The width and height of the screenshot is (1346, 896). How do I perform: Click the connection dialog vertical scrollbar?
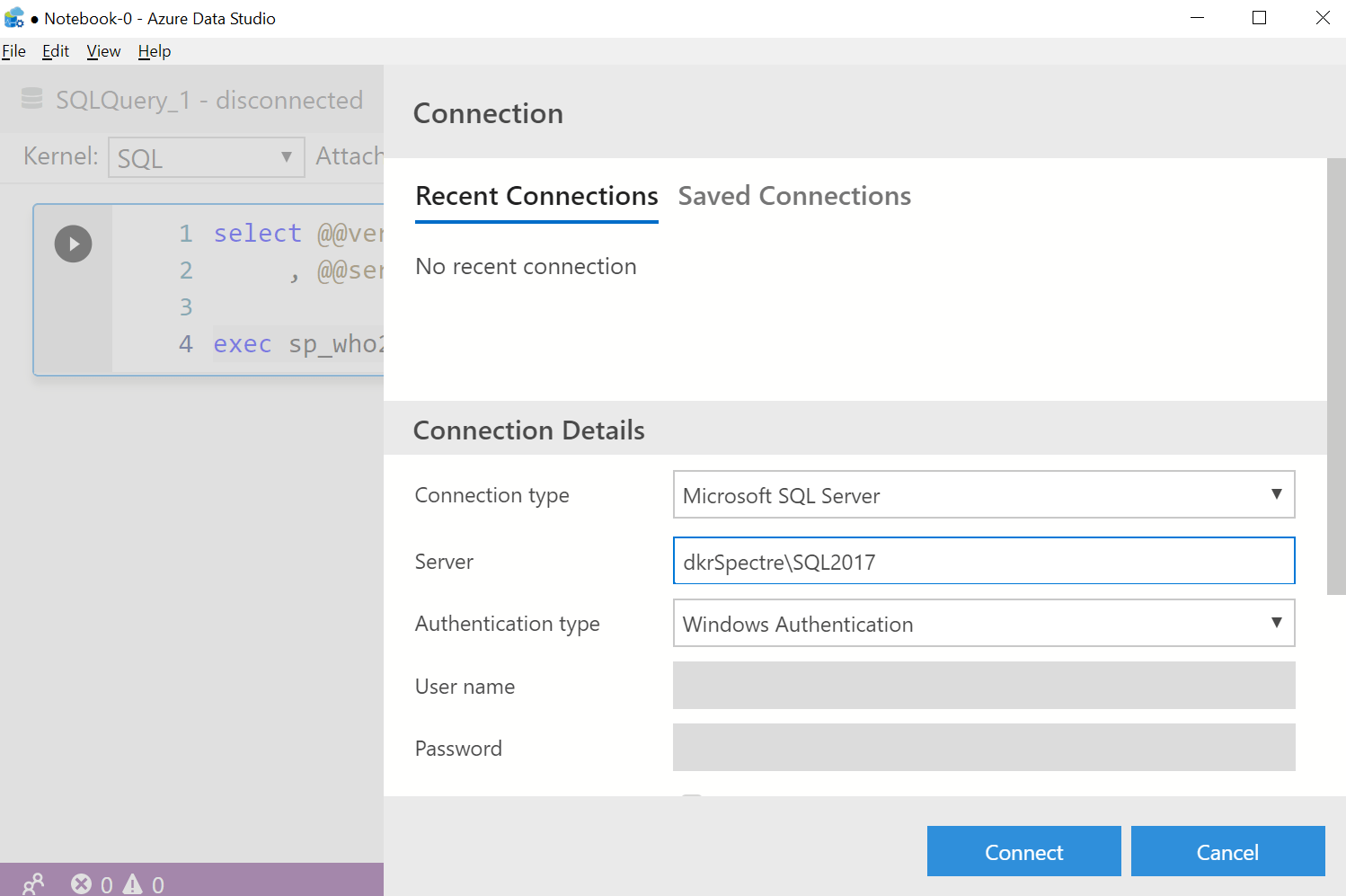1336,377
